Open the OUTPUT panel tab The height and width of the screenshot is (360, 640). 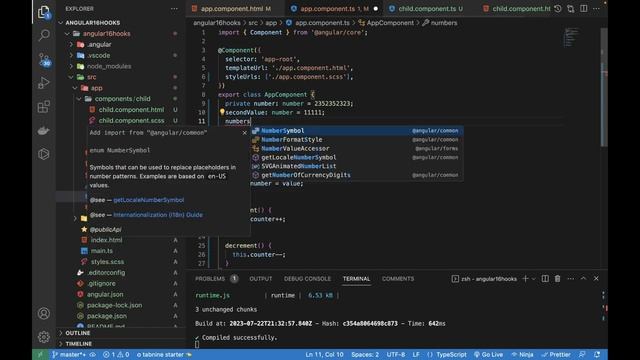(261, 279)
